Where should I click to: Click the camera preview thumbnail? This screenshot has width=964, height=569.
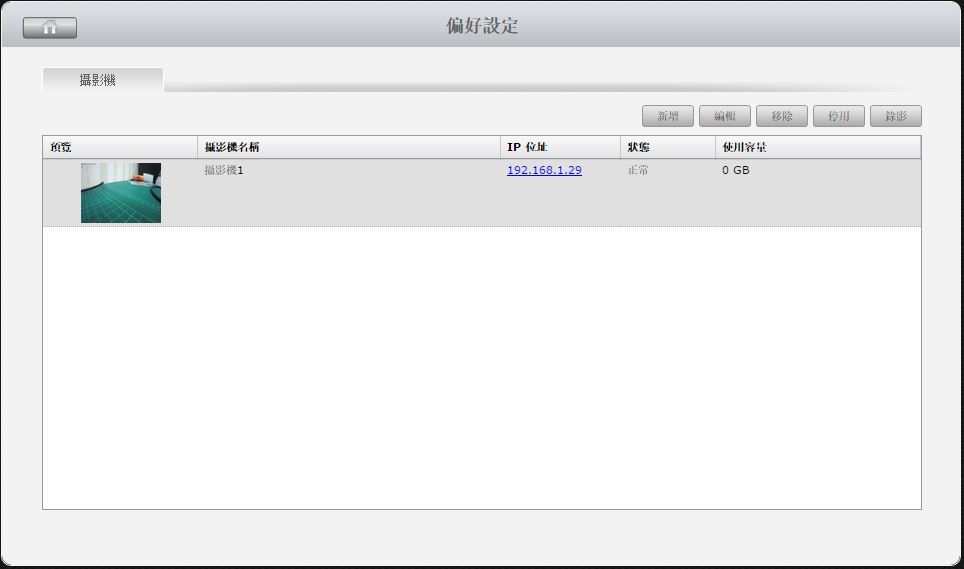pyautogui.click(x=121, y=193)
